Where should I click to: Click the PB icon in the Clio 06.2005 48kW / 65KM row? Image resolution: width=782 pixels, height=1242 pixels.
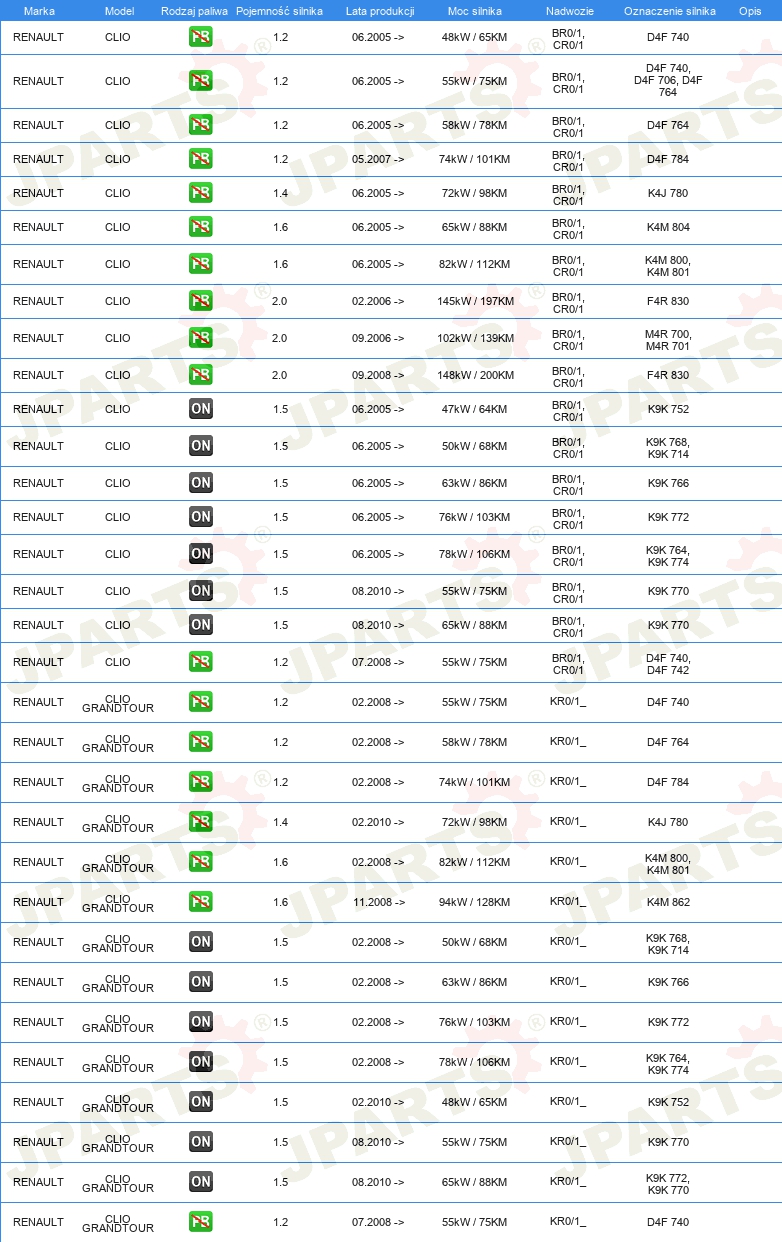click(x=201, y=37)
